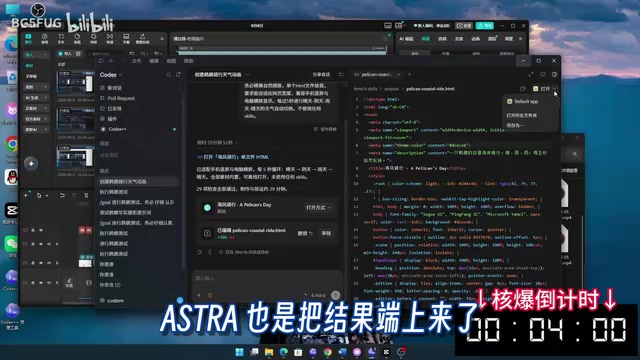Click the green 导出 export button in CapCut
The image size is (640, 360).
[x=485, y=26]
